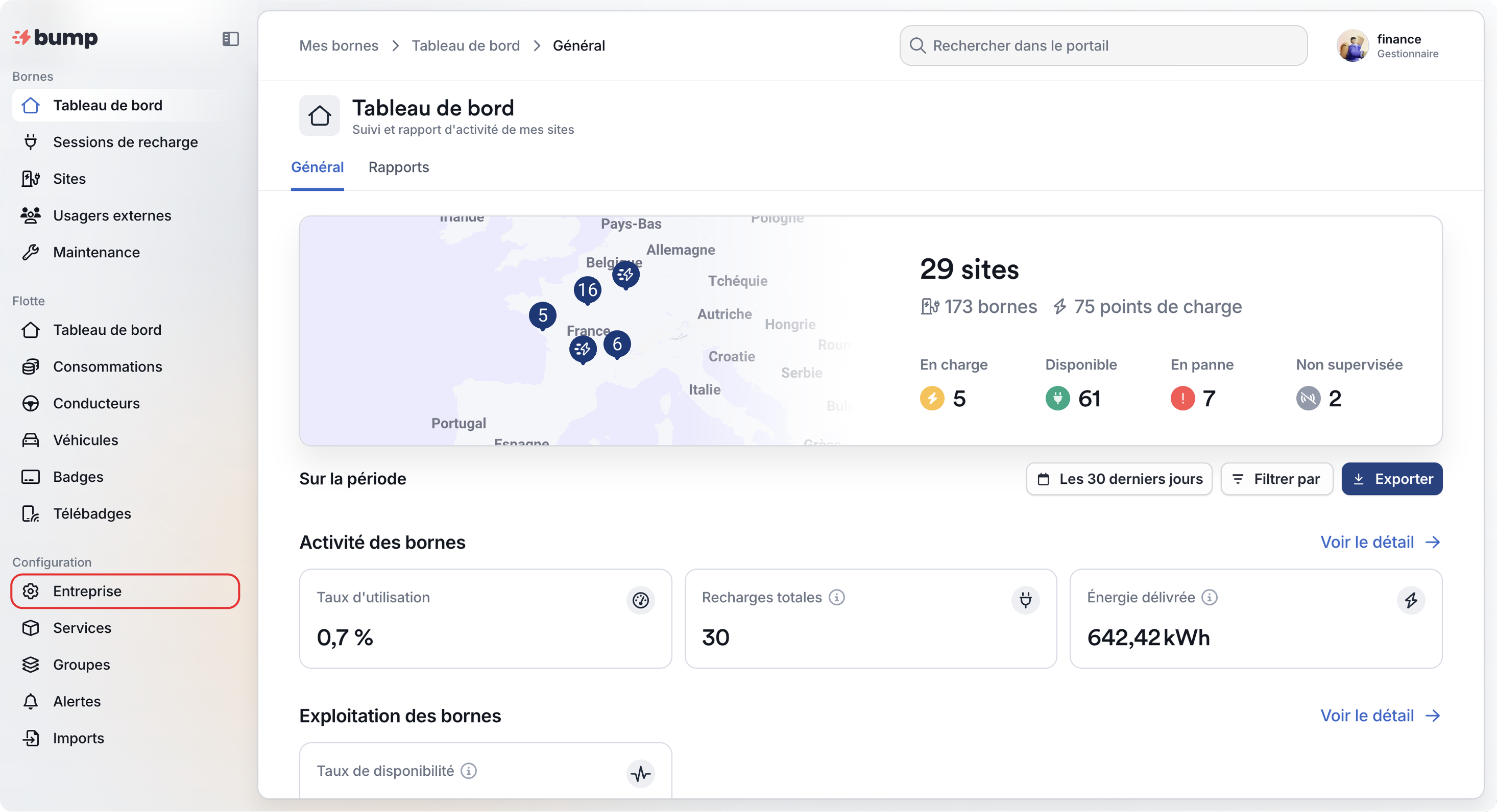Open Voir le détail for Activité des bornes

click(x=1380, y=542)
